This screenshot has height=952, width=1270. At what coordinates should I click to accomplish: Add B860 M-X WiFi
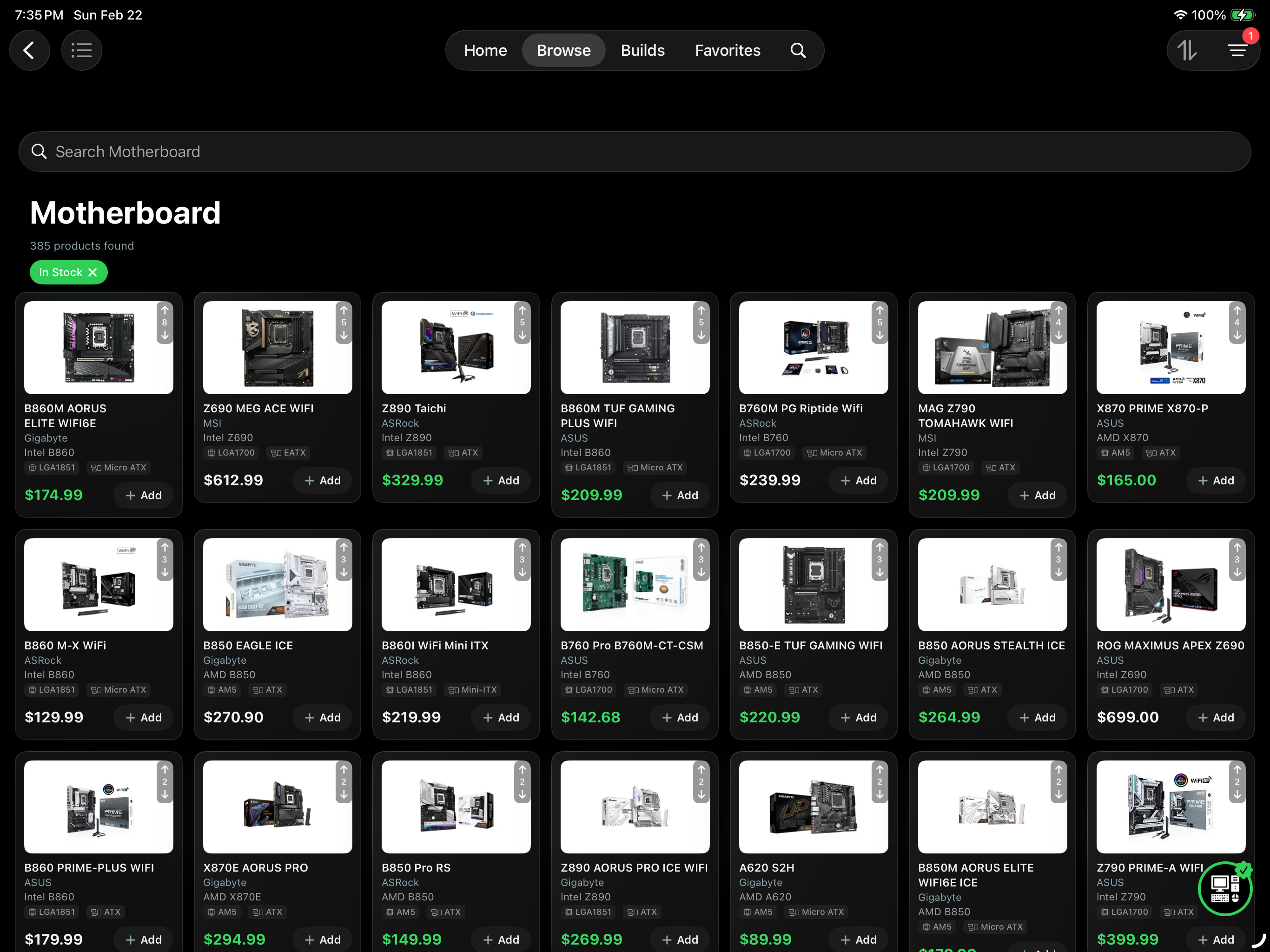pos(144,717)
